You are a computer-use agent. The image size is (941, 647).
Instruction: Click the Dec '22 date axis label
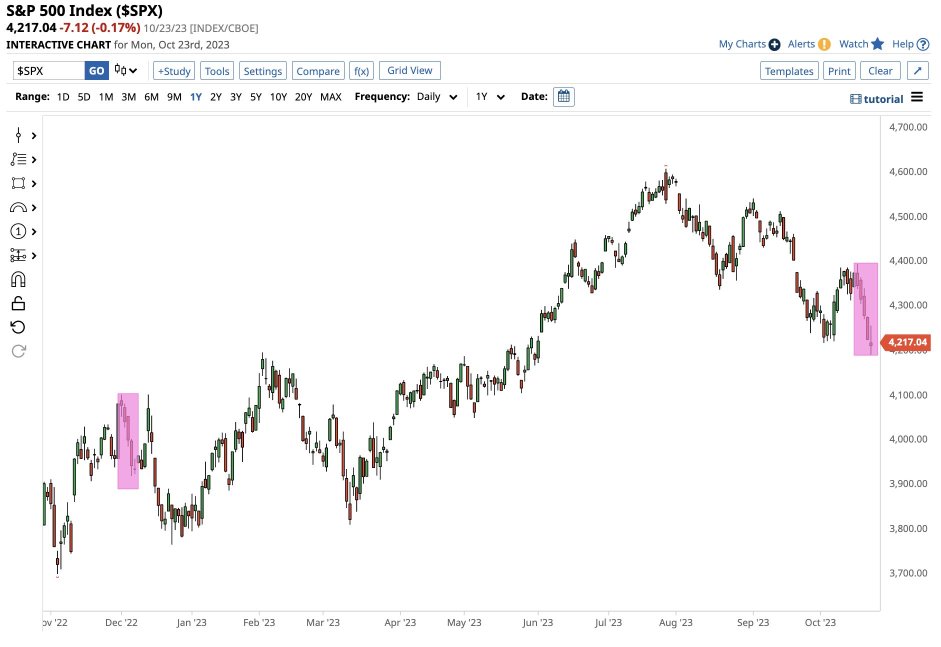click(121, 622)
